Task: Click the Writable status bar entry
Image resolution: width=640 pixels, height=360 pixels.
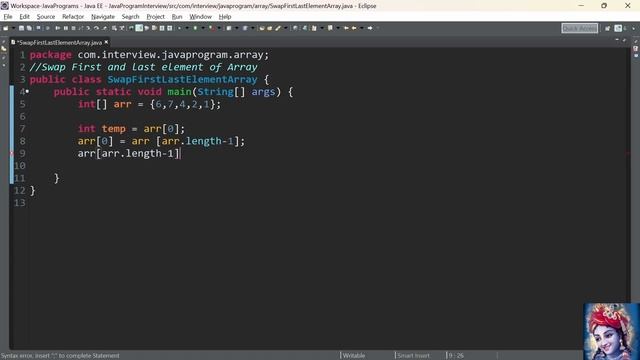Action: [x=353, y=356]
